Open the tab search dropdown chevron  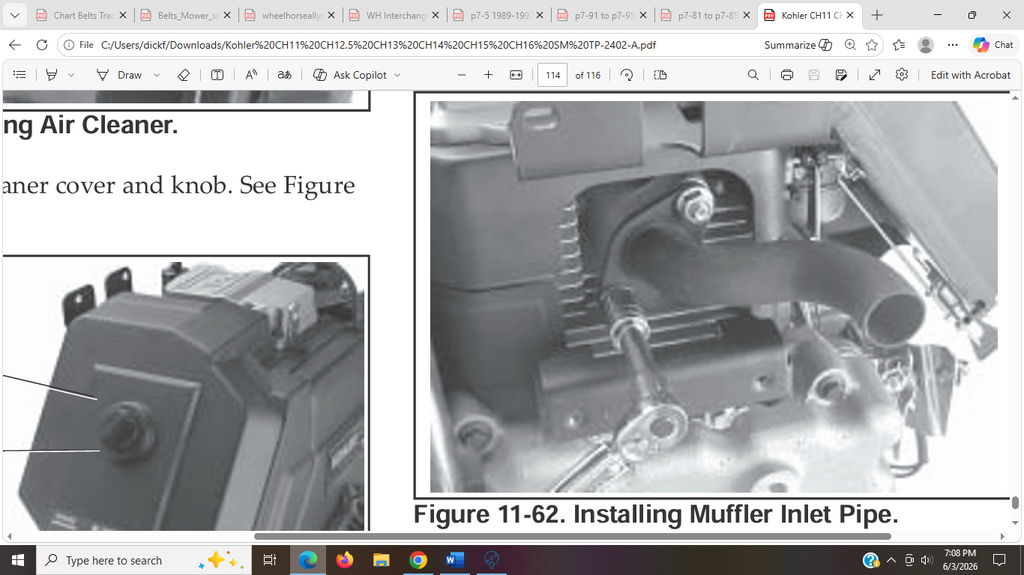[x=14, y=15]
